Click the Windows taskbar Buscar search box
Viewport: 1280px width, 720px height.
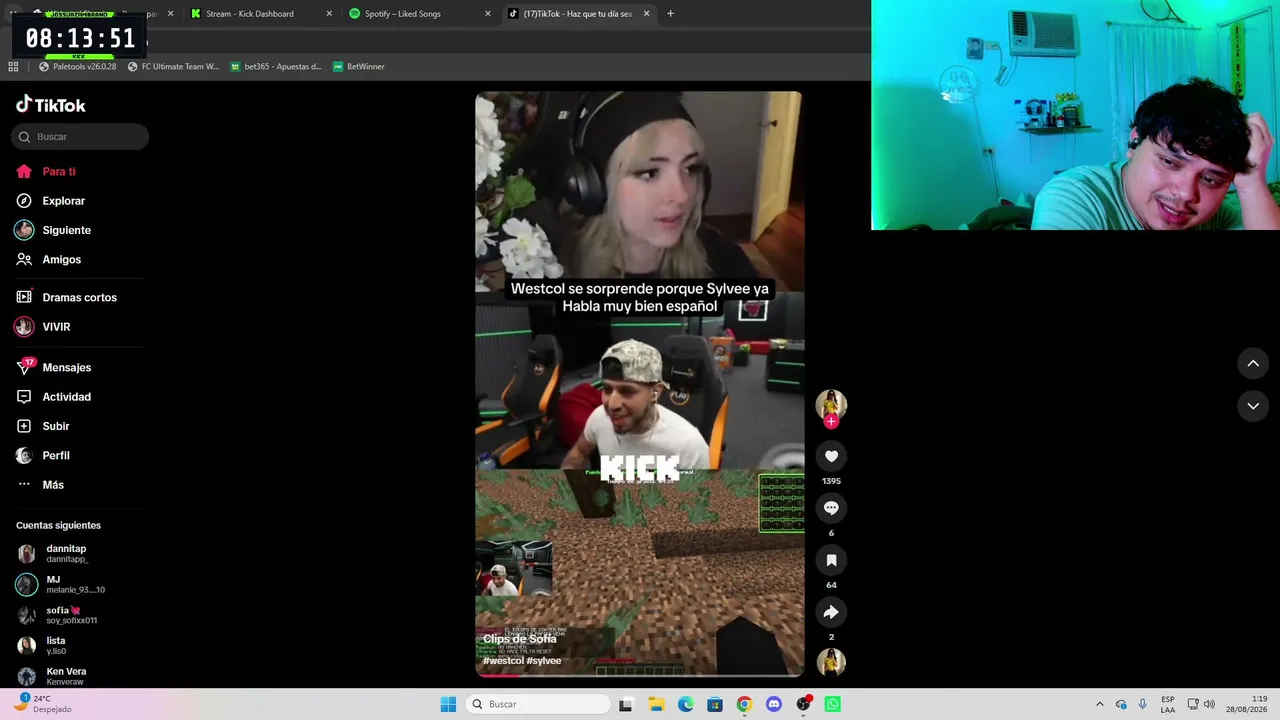coord(538,704)
